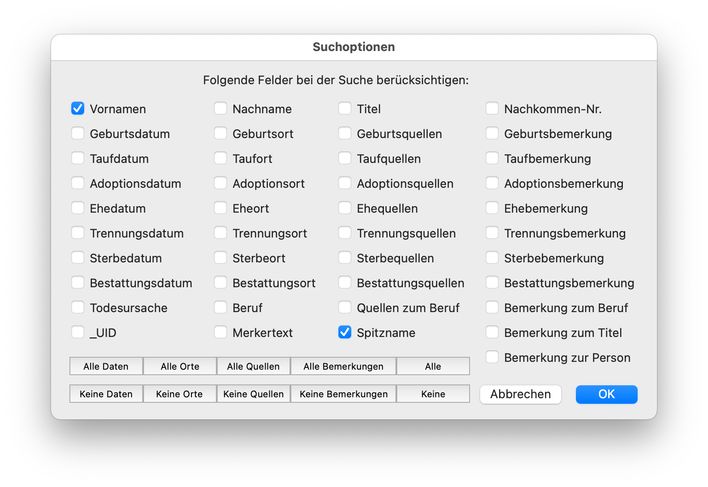Check Bemerkung zur Person
This screenshot has height=487, width=708.
point(493,357)
